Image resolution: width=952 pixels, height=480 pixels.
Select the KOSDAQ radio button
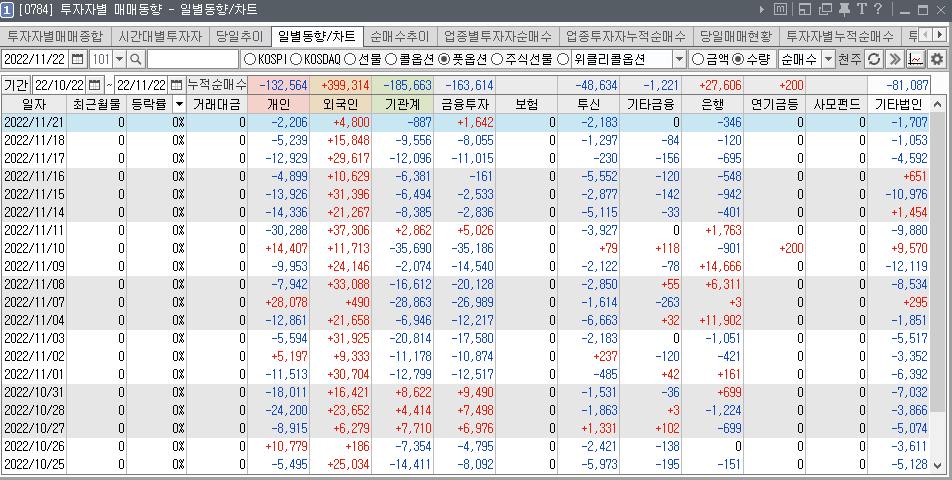coord(297,59)
